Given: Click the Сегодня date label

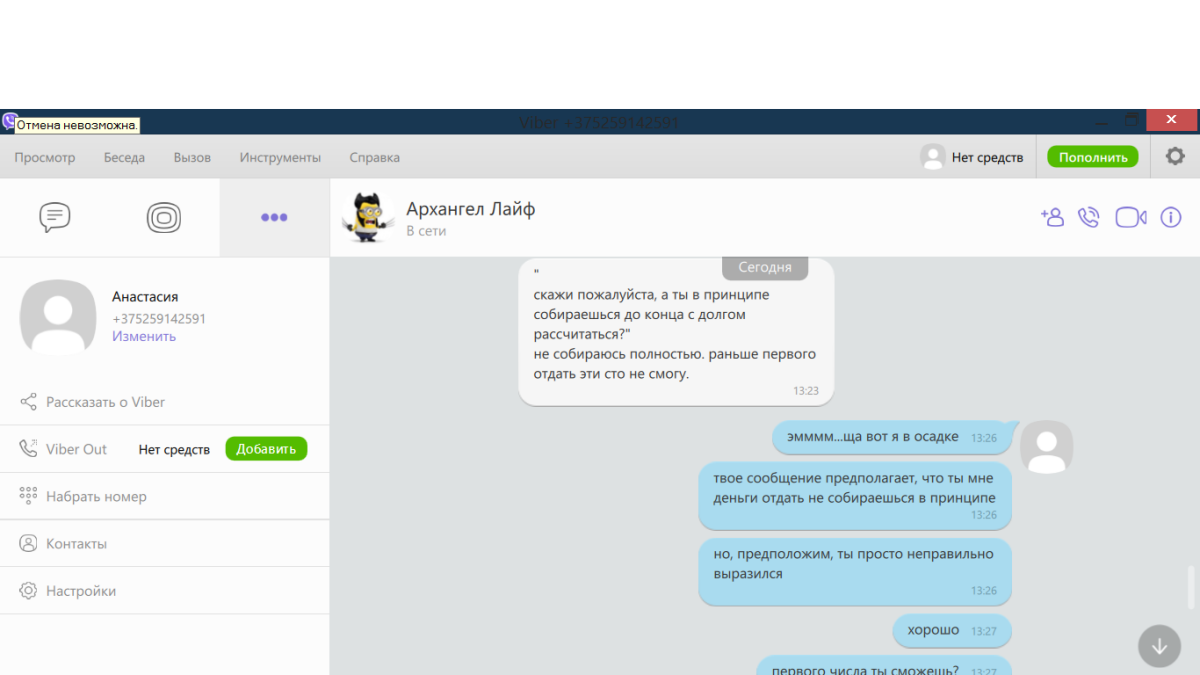Looking at the screenshot, I should pyautogui.click(x=765, y=267).
